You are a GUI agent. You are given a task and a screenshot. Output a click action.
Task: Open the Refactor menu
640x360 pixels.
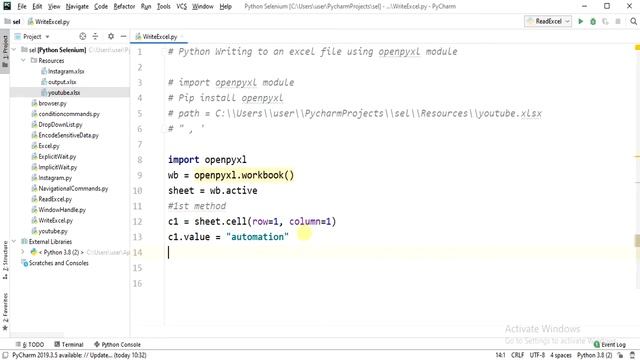(124, 7)
